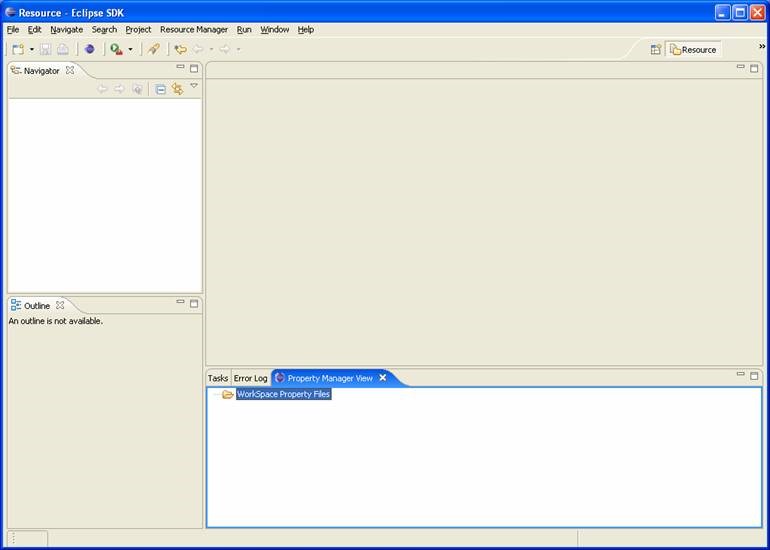Image resolution: width=770 pixels, height=550 pixels.
Task: Open the New wizard dropdown arrow
Action: coord(32,50)
